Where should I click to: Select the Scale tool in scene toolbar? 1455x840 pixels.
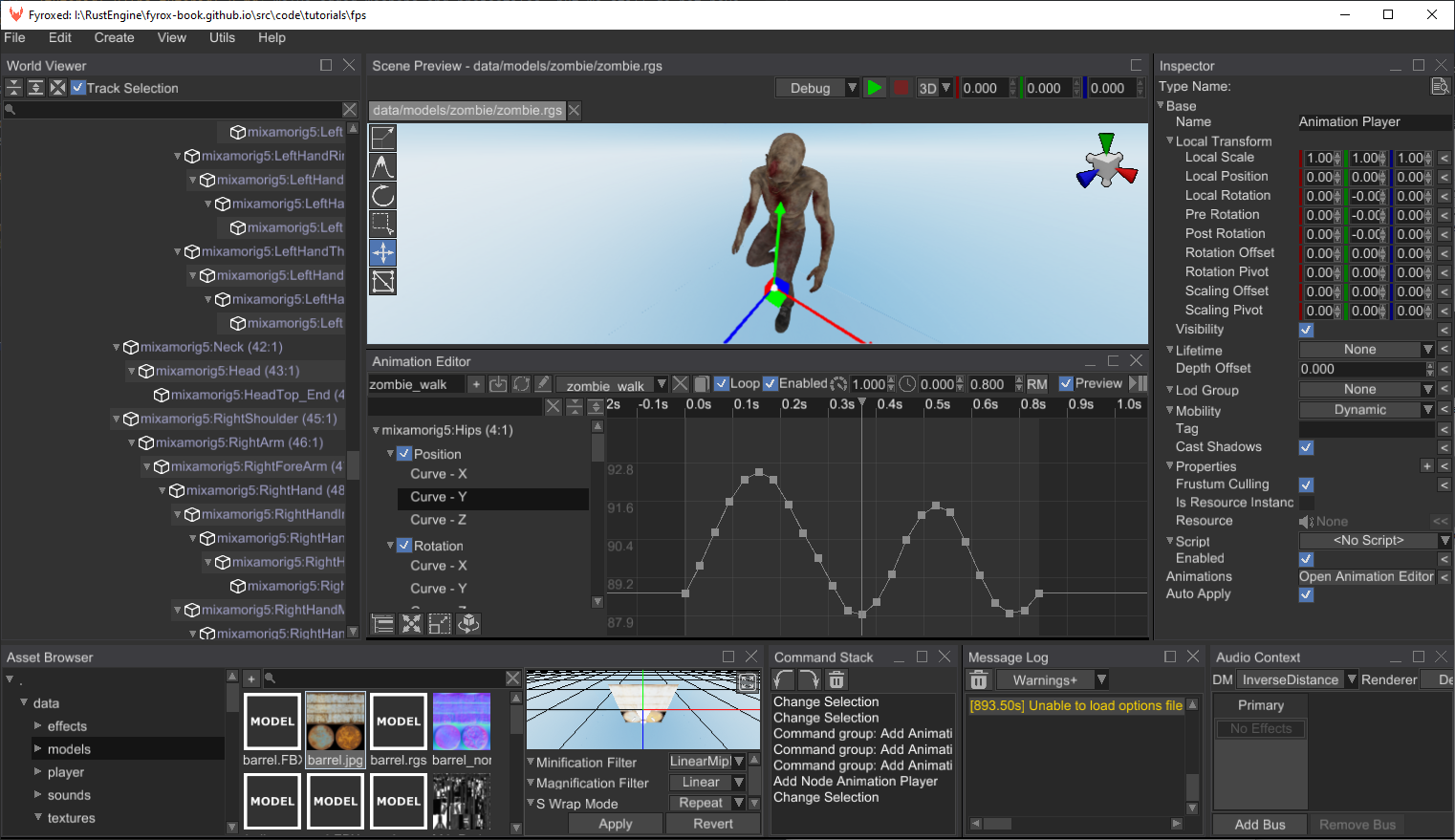pos(383,138)
